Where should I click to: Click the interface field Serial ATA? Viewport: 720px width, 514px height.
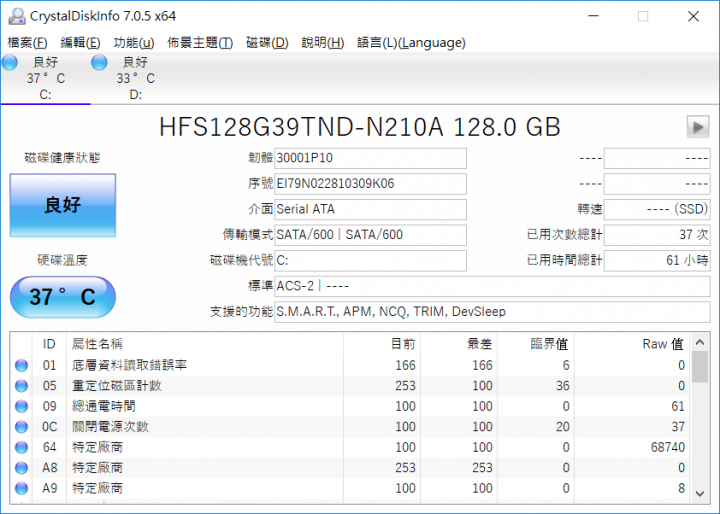pos(370,209)
